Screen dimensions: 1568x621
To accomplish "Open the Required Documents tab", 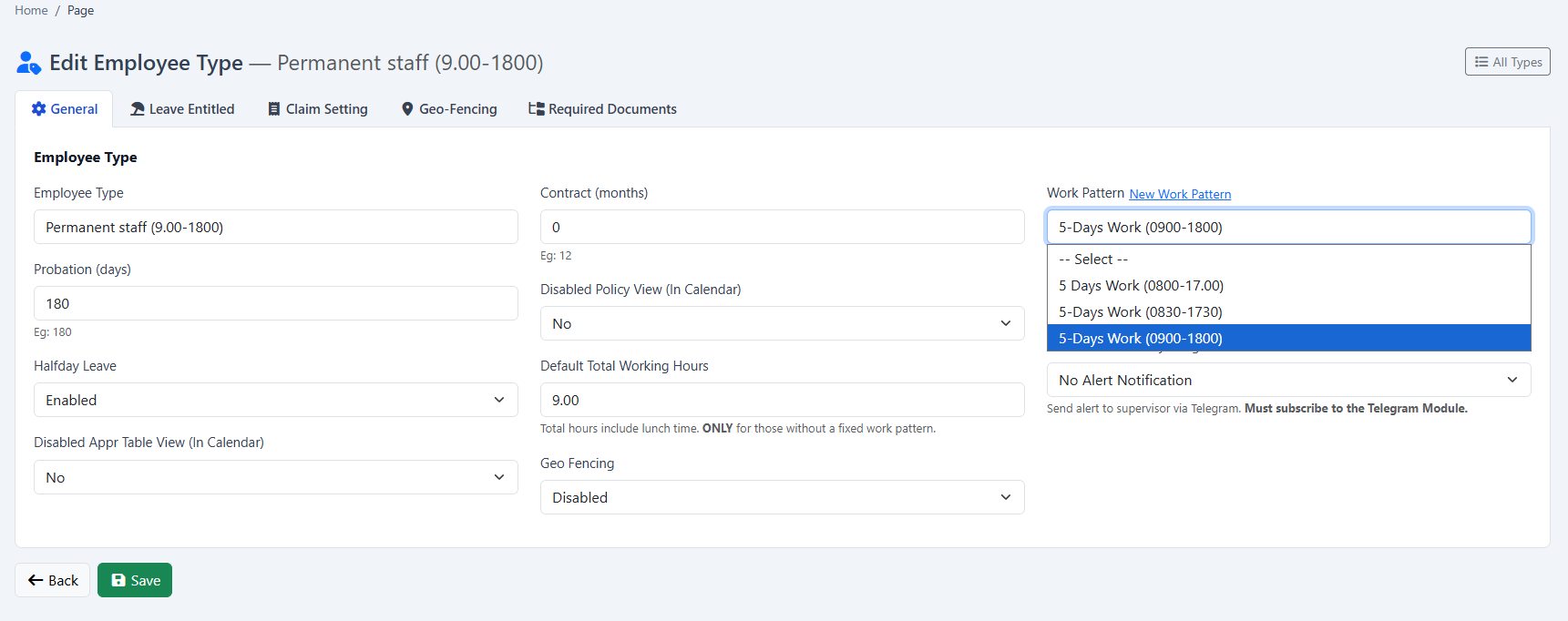I will (x=602, y=109).
